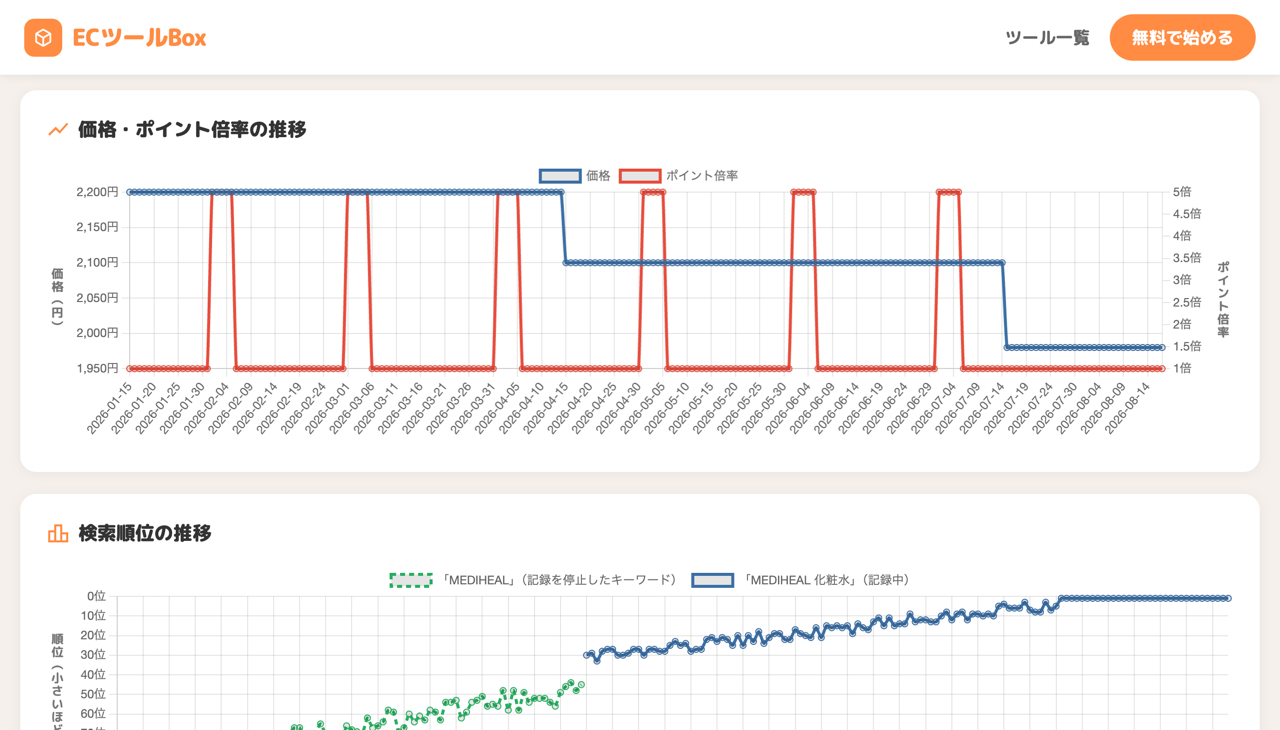Viewport: 1280px width, 730px height.
Task: Click the 2,100円 price axis label
Action: pos(97,262)
